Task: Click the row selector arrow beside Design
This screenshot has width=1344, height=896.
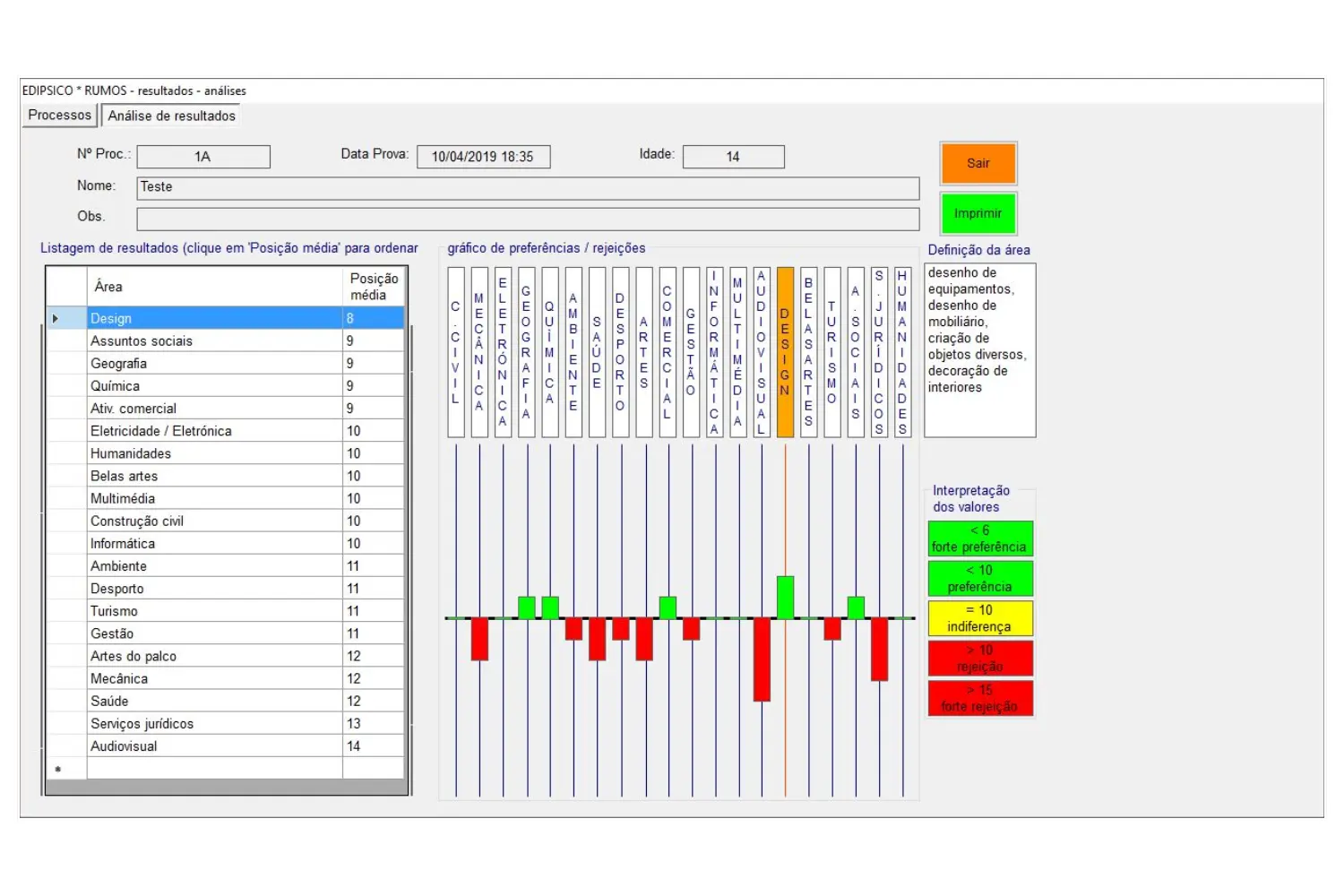Action: (56, 318)
